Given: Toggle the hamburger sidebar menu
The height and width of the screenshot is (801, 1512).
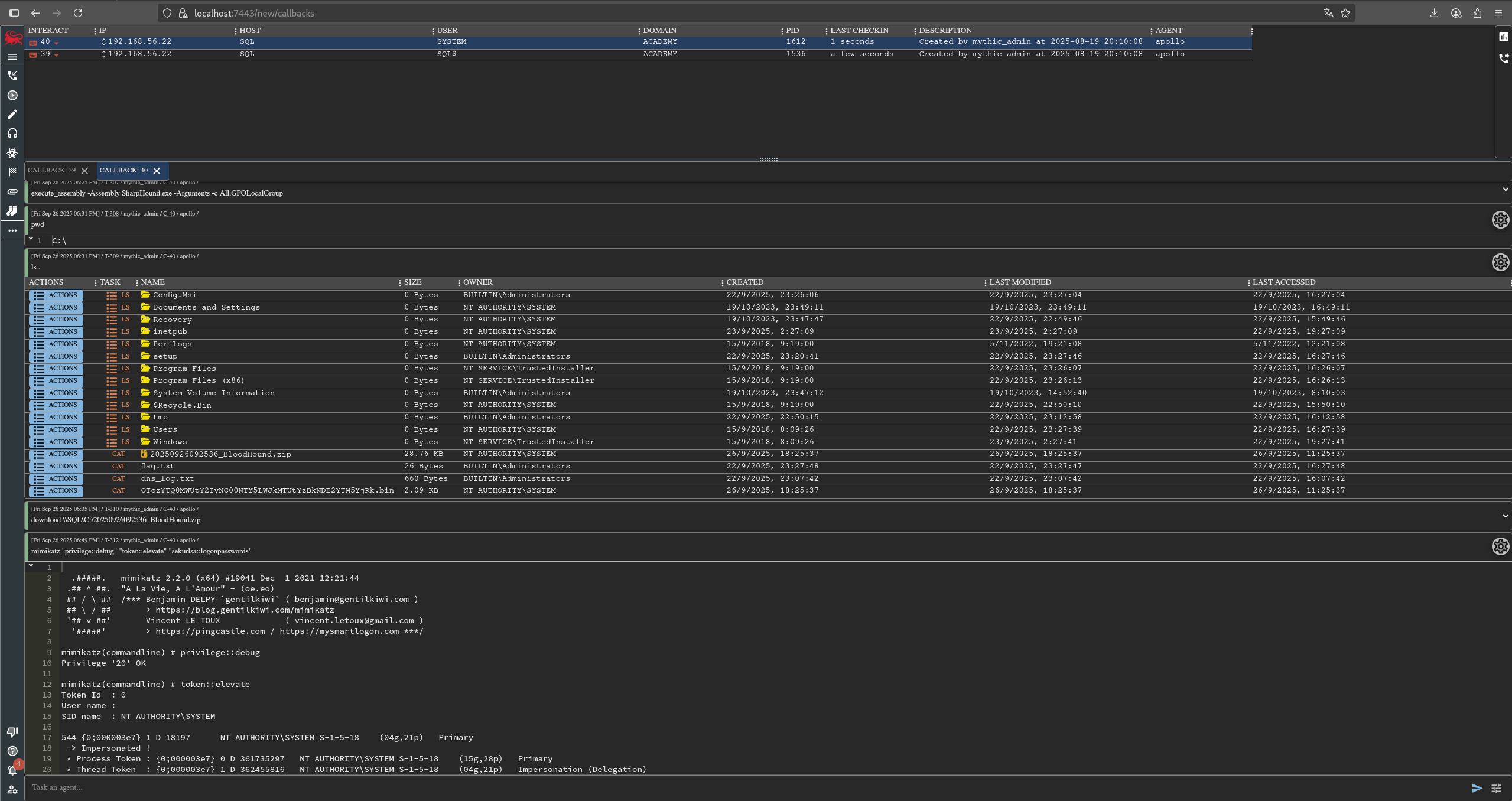Looking at the screenshot, I should click(x=12, y=57).
